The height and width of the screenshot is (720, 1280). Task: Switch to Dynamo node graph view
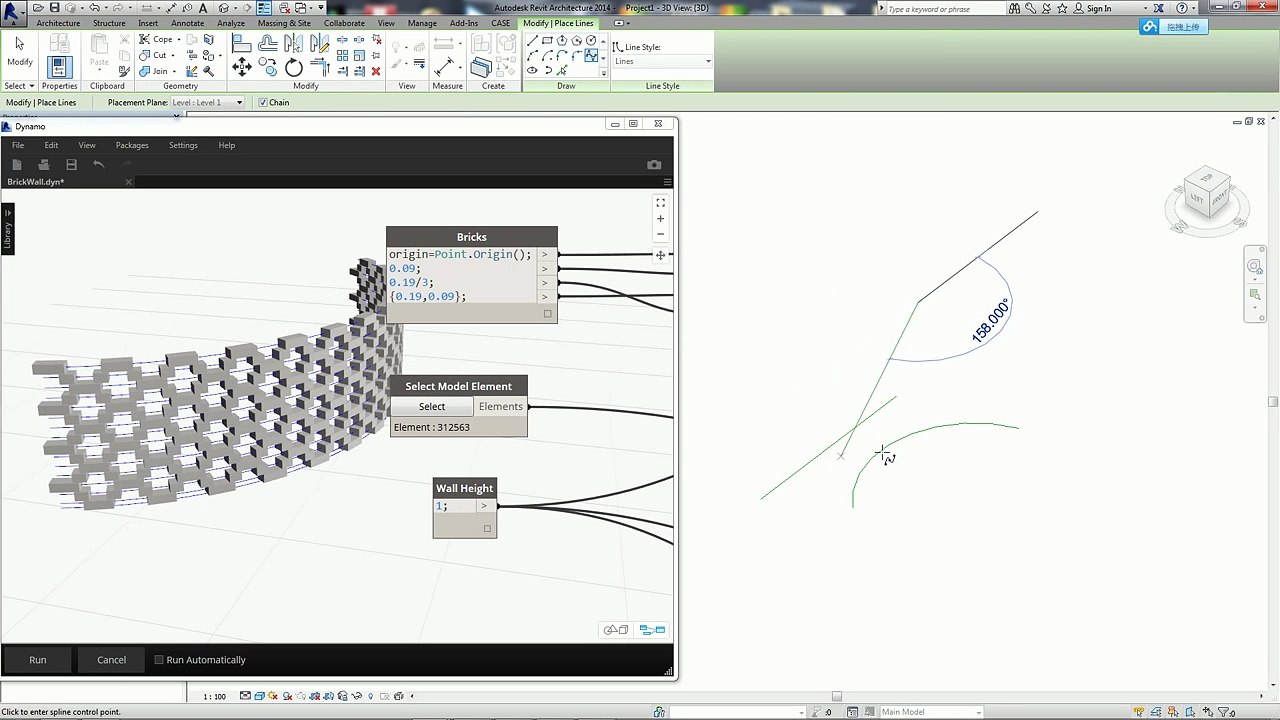tap(652, 630)
